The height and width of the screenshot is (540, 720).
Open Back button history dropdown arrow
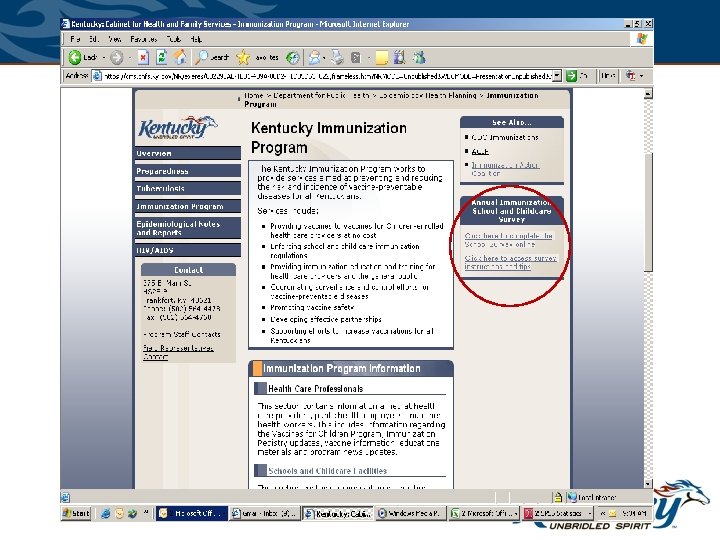(104, 58)
